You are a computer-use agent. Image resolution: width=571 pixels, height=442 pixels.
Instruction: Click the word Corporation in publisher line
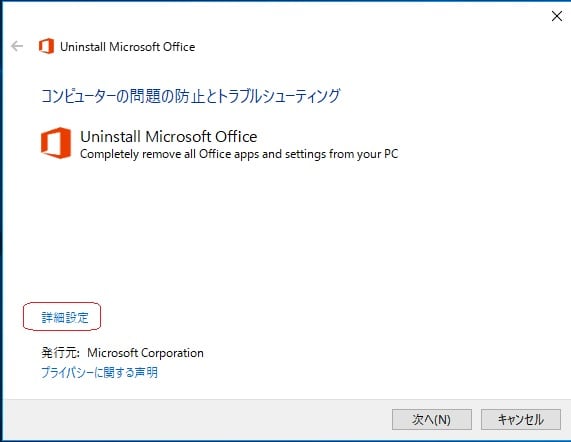[172, 353]
